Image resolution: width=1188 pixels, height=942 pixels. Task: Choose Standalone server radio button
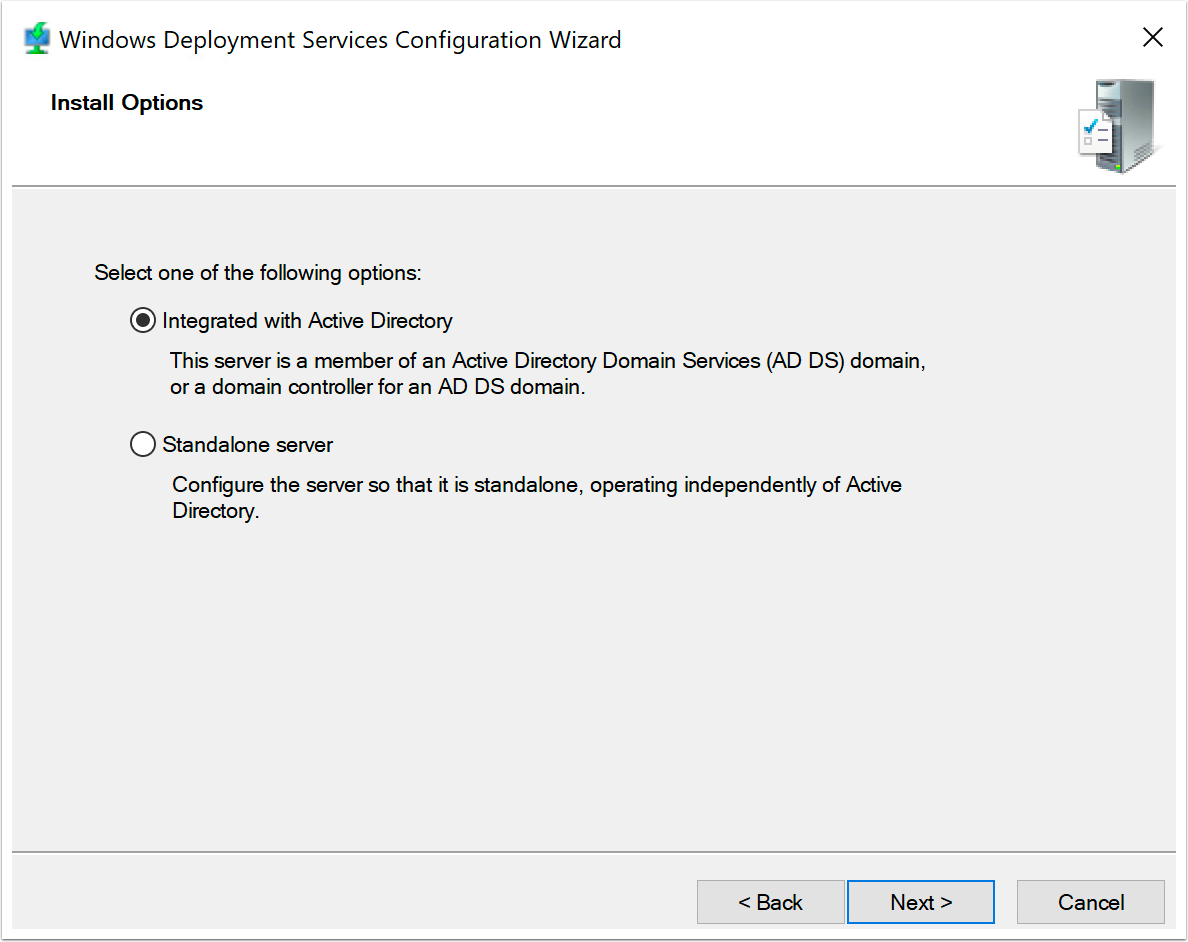142,443
